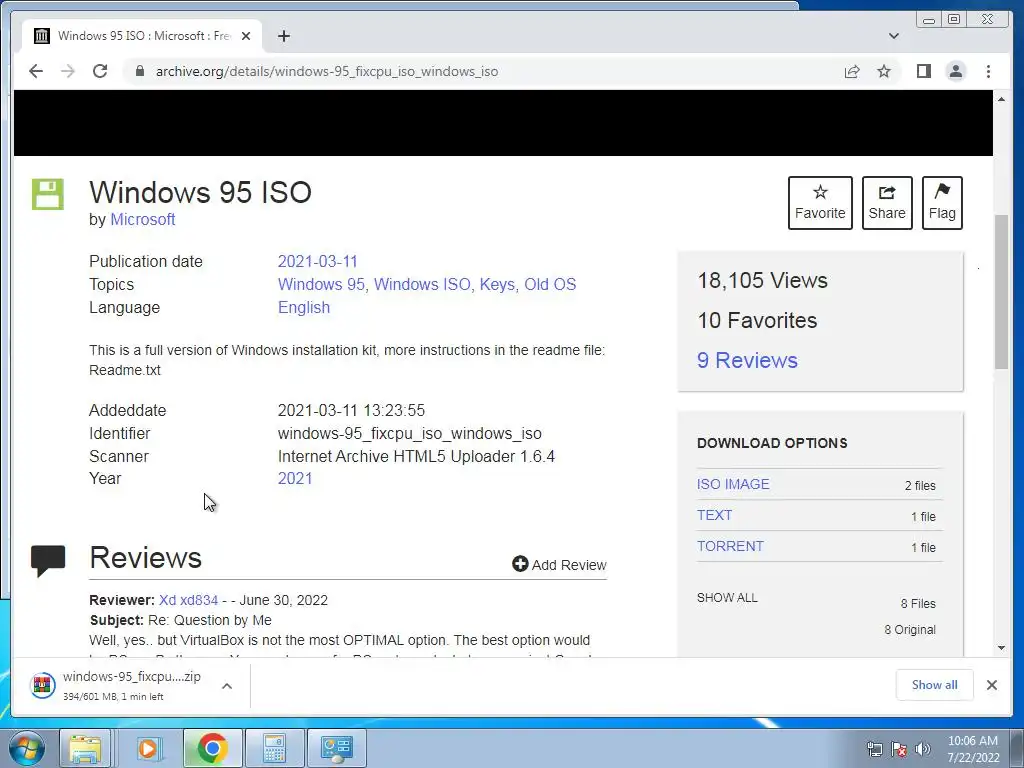Click the taskbar clock showing 10:06 AM

point(973,749)
